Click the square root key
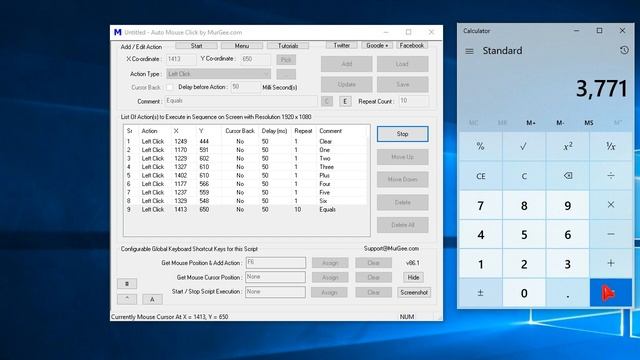The image size is (640, 360). [524, 146]
